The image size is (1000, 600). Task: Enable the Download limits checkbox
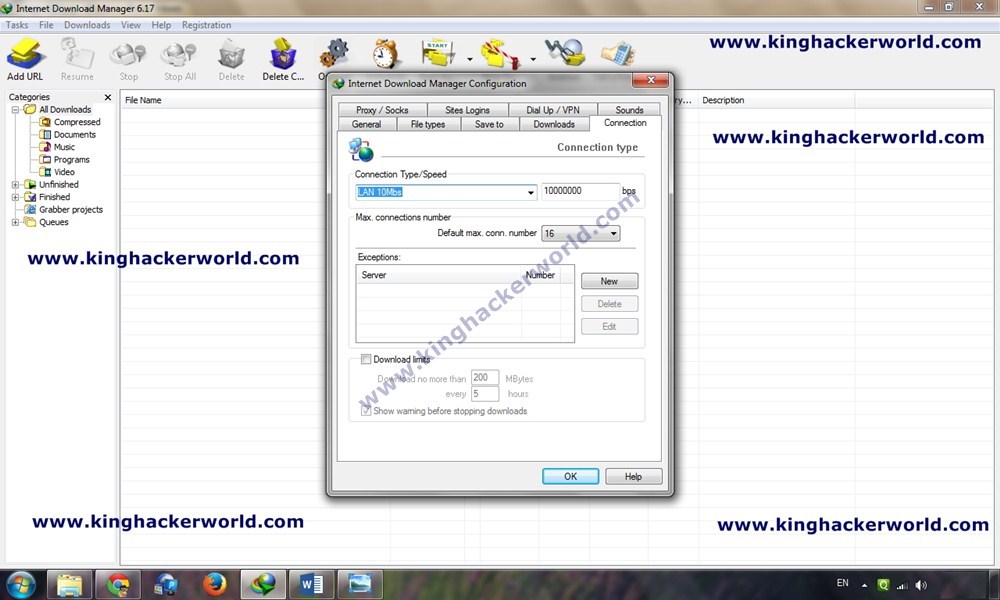point(366,360)
